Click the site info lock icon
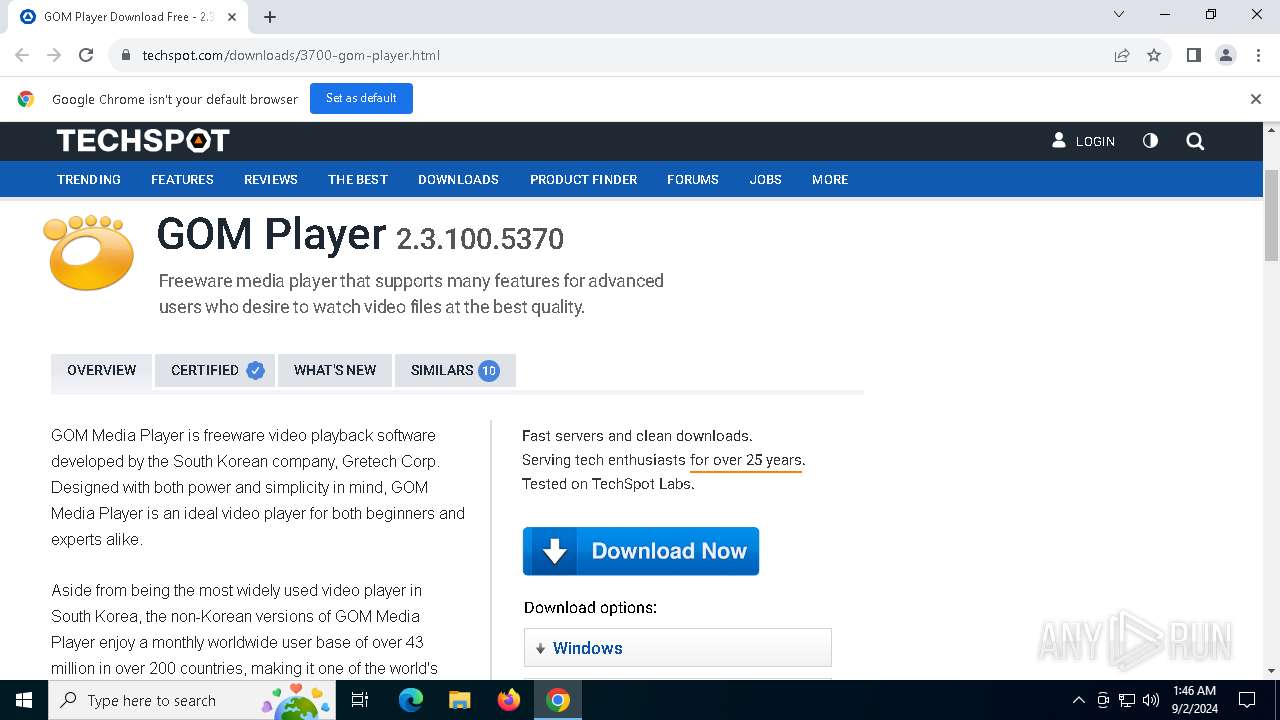This screenshot has width=1280, height=720. 126,55
